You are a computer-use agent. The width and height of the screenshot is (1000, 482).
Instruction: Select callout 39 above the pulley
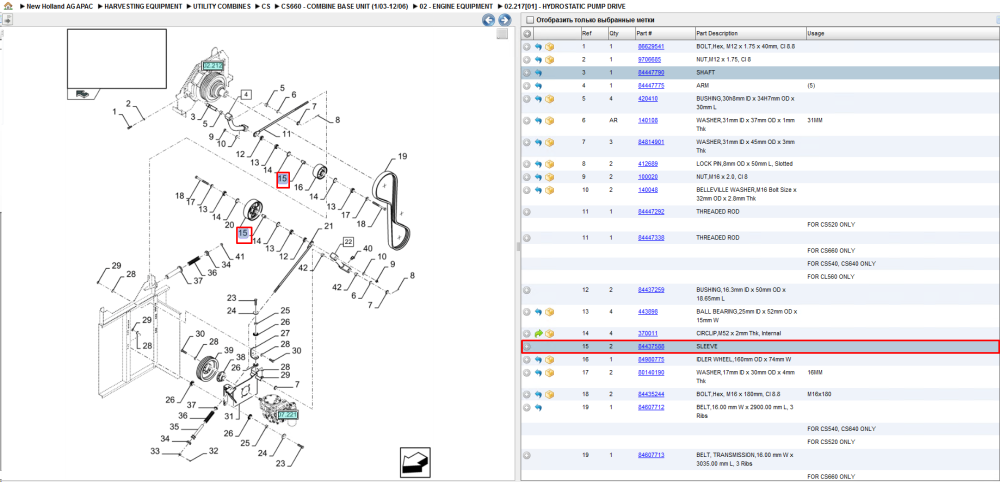tap(228, 351)
